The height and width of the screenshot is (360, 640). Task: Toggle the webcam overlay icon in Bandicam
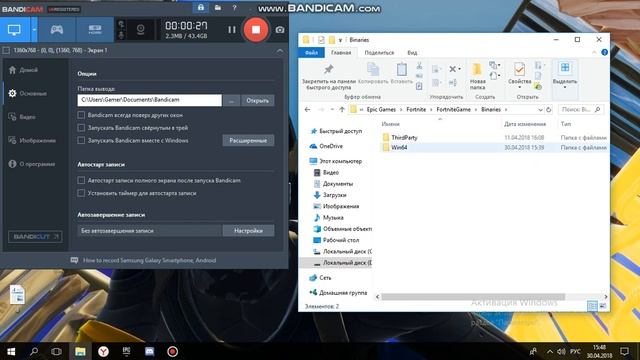pos(140,29)
